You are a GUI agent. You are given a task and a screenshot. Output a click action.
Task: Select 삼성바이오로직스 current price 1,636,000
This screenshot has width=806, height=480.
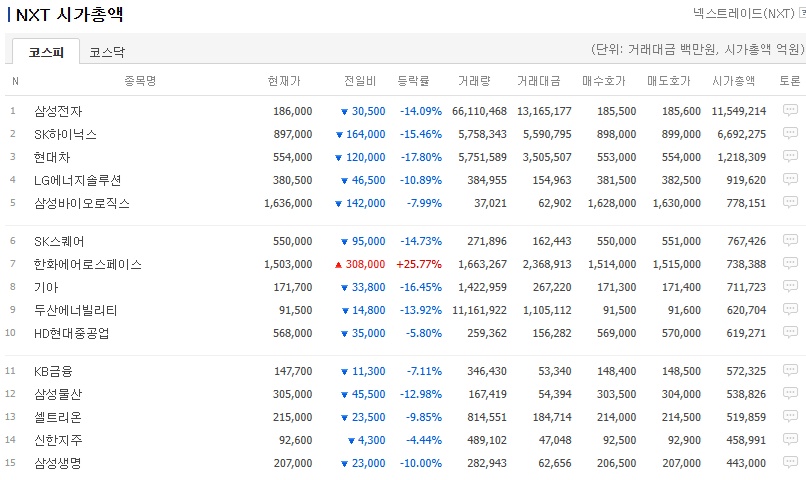pyautogui.click(x=288, y=203)
